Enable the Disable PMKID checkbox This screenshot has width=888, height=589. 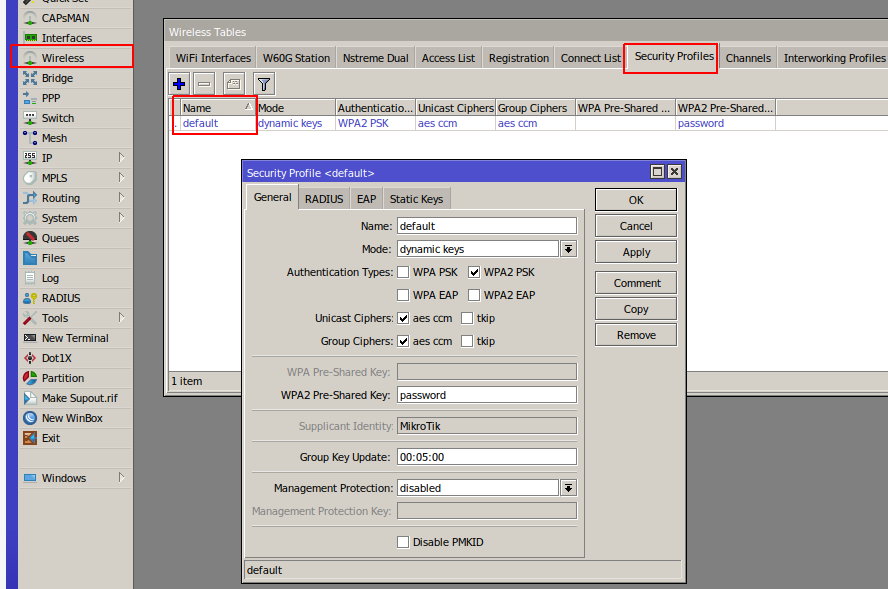coord(403,541)
